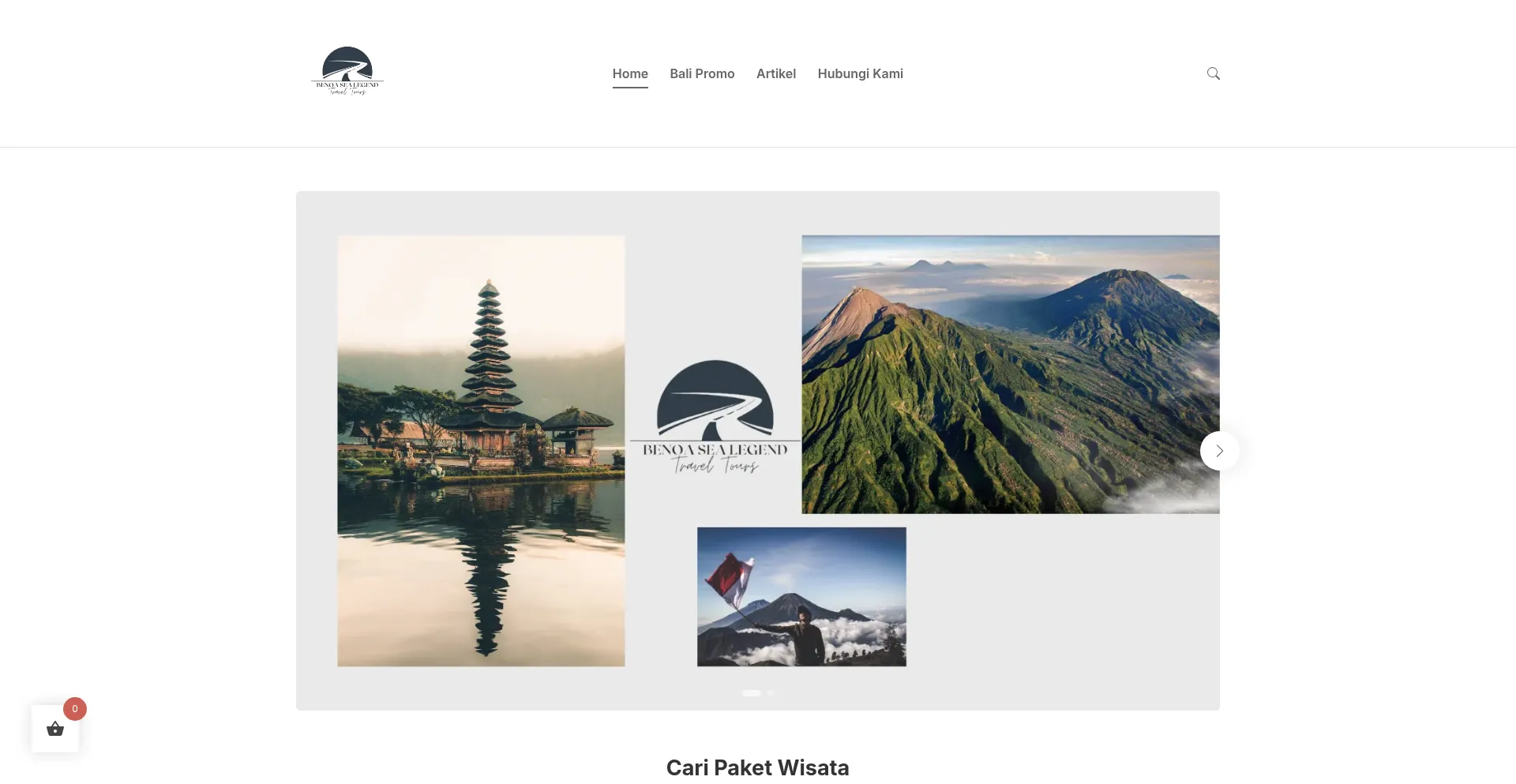Advance slider with the next arrow
The image size is (1516, 784).
pyautogui.click(x=1220, y=451)
